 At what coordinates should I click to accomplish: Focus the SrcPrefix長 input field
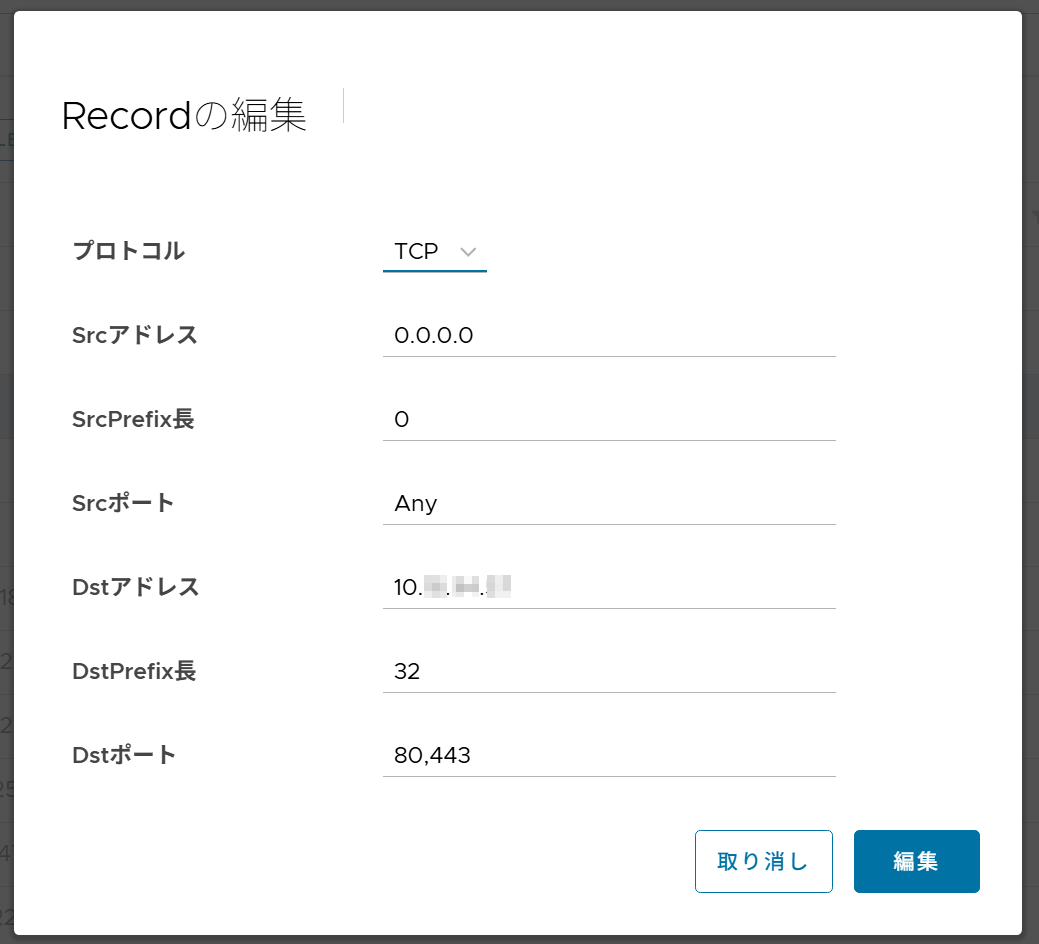click(608, 420)
